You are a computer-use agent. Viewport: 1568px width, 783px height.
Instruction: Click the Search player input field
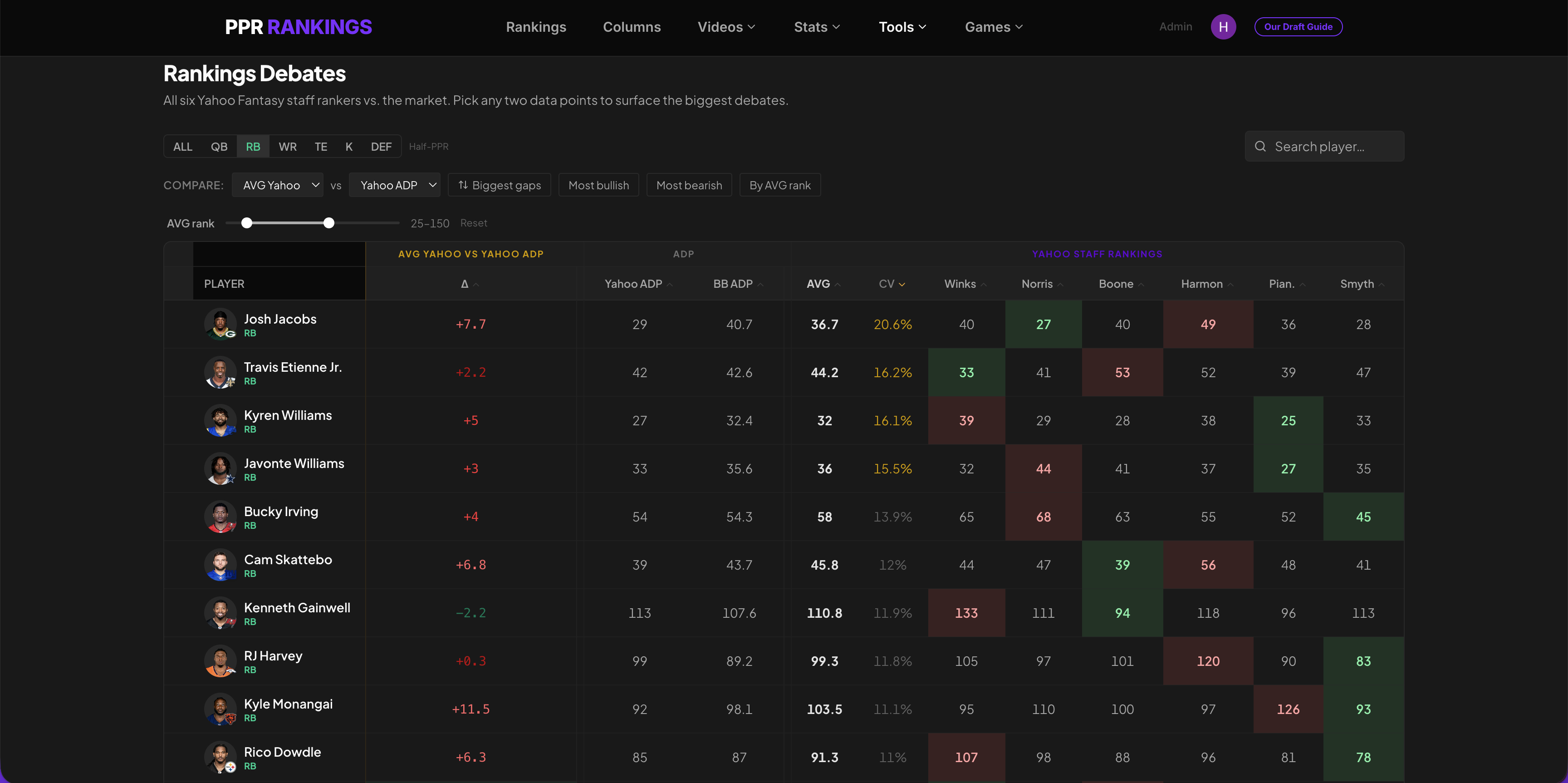click(x=1324, y=146)
